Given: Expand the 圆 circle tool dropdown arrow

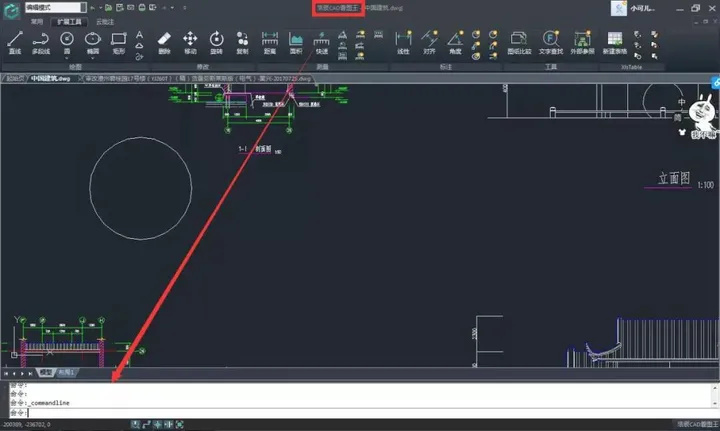Looking at the screenshot, I should [67, 58].
